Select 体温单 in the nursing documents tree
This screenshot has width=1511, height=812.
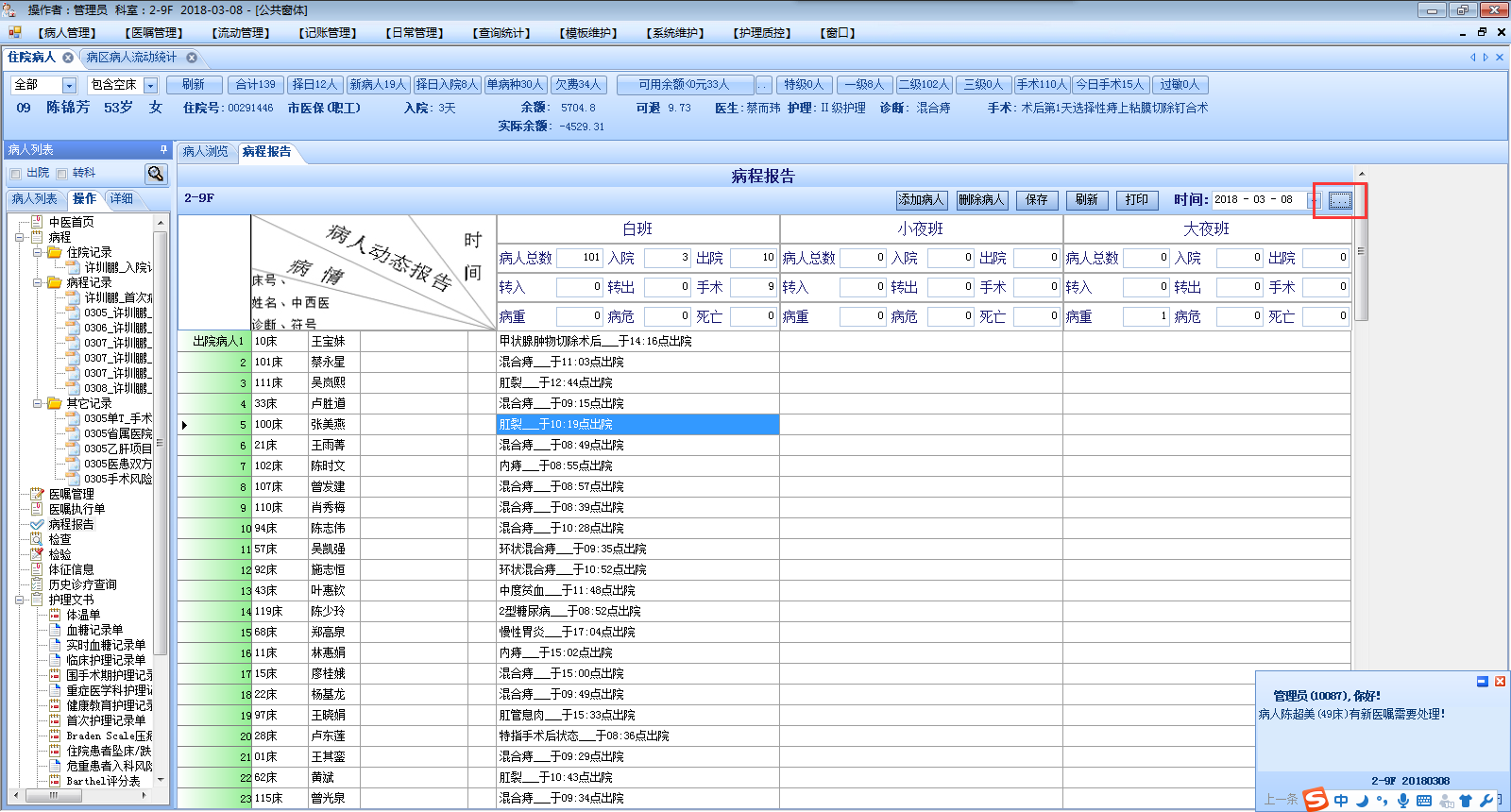(83, 615)
